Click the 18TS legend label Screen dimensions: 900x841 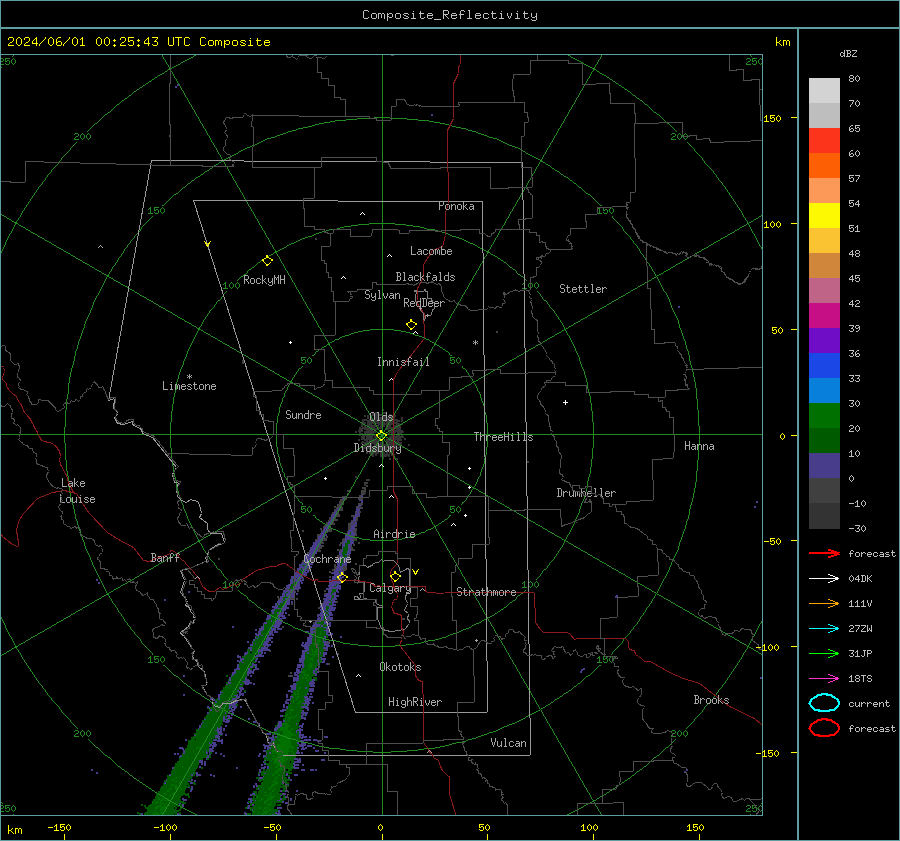tap(860, 679)
